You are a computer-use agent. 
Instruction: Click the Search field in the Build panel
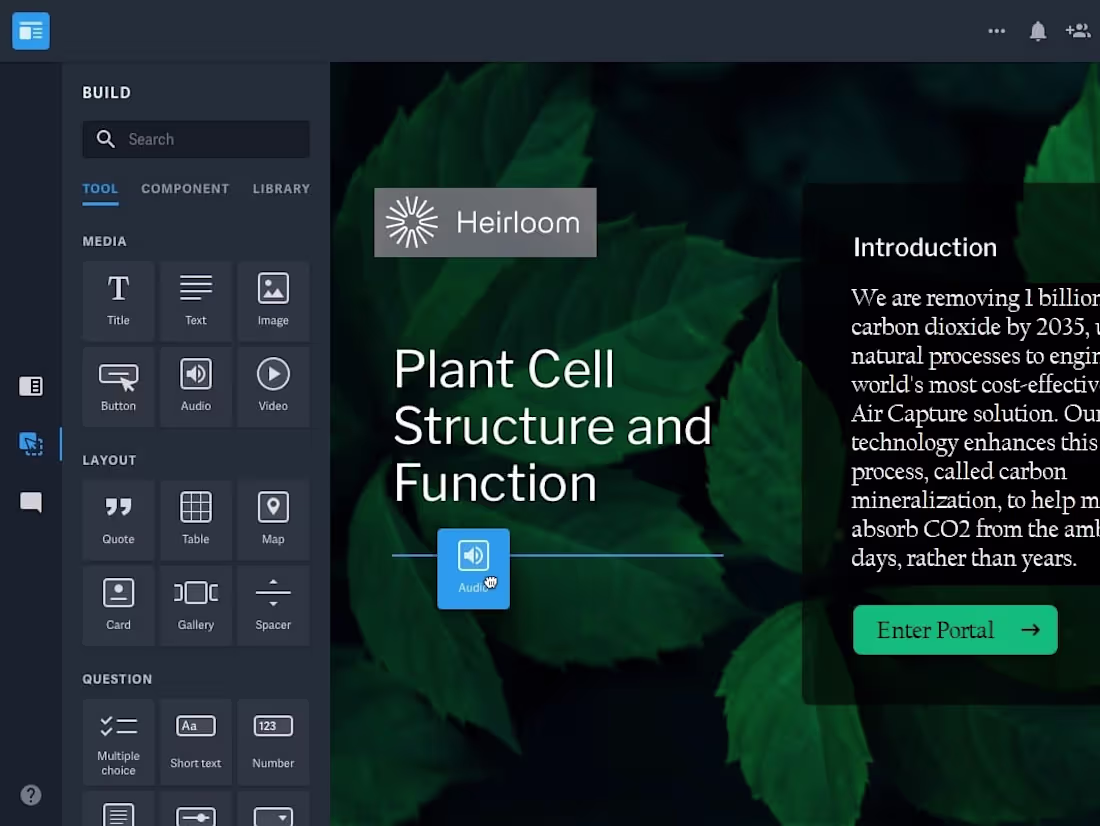[195, 139]
